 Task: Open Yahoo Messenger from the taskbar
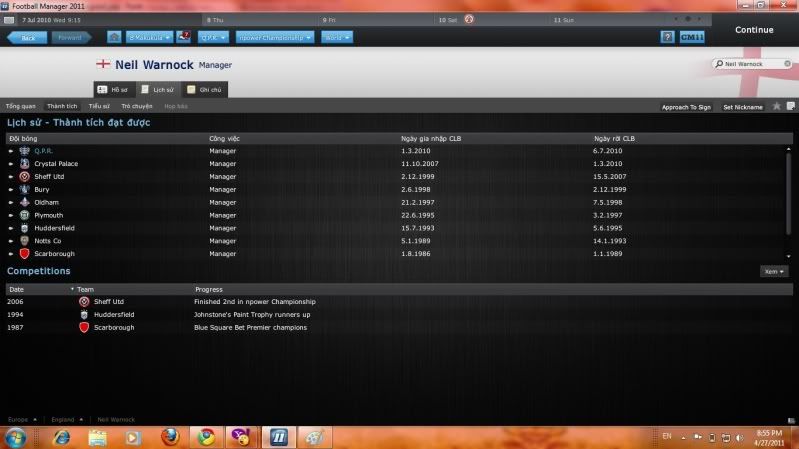241,437
